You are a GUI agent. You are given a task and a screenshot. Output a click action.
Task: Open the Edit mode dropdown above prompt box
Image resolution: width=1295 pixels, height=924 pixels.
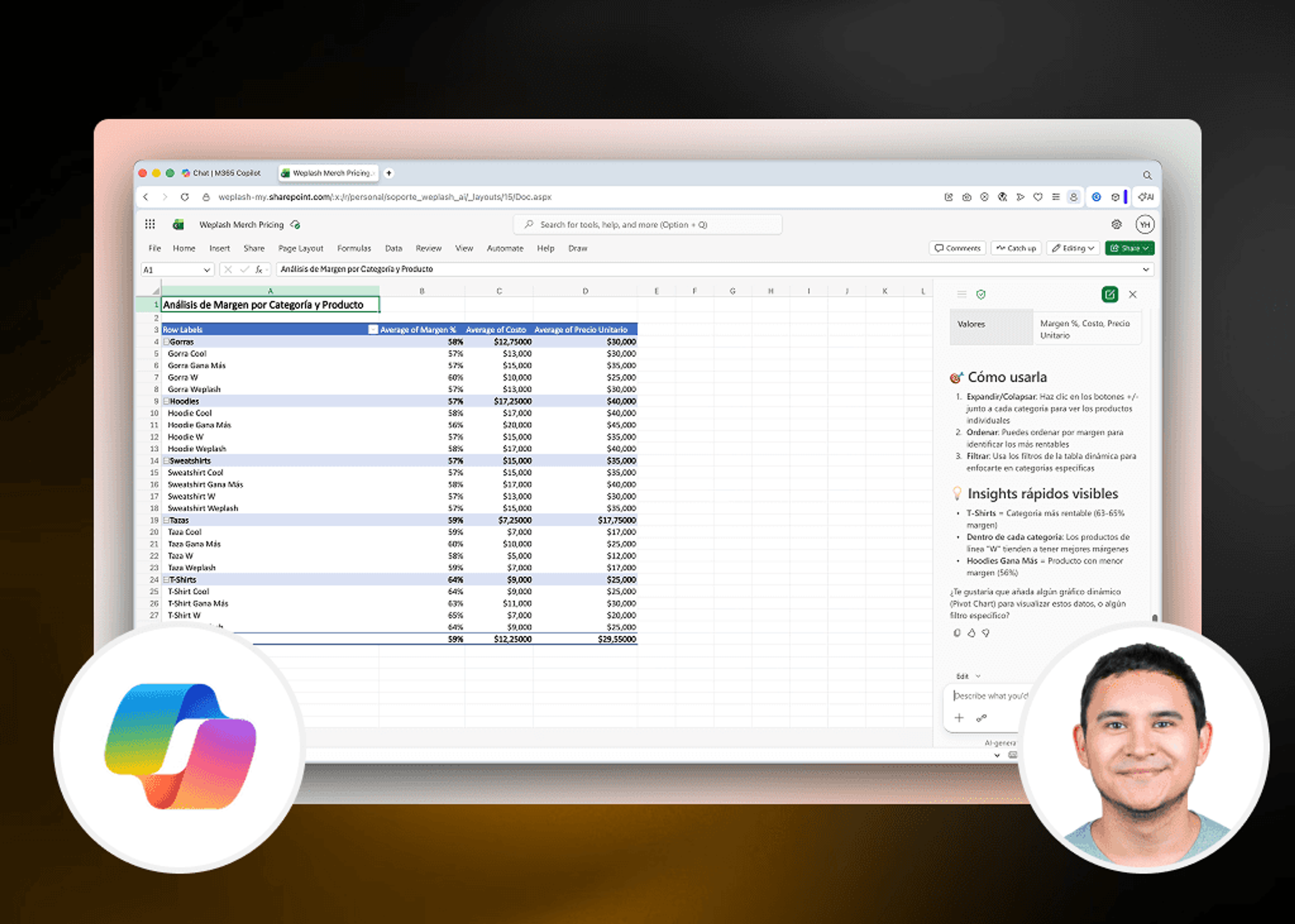coord(968,676)
